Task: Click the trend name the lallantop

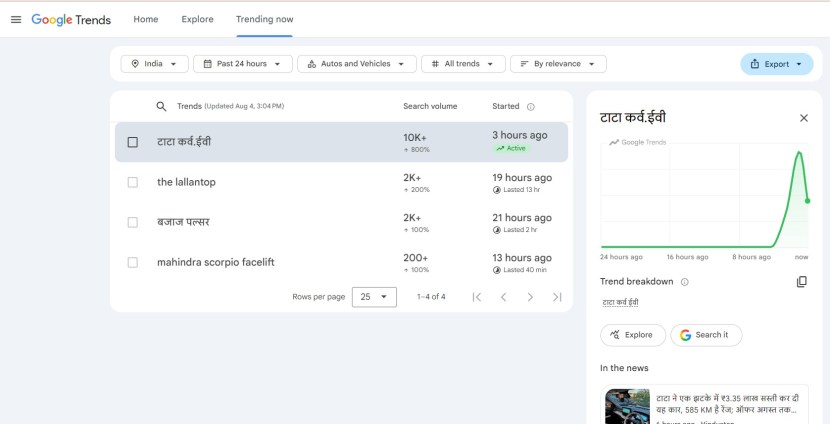Action: coord(186,182)
